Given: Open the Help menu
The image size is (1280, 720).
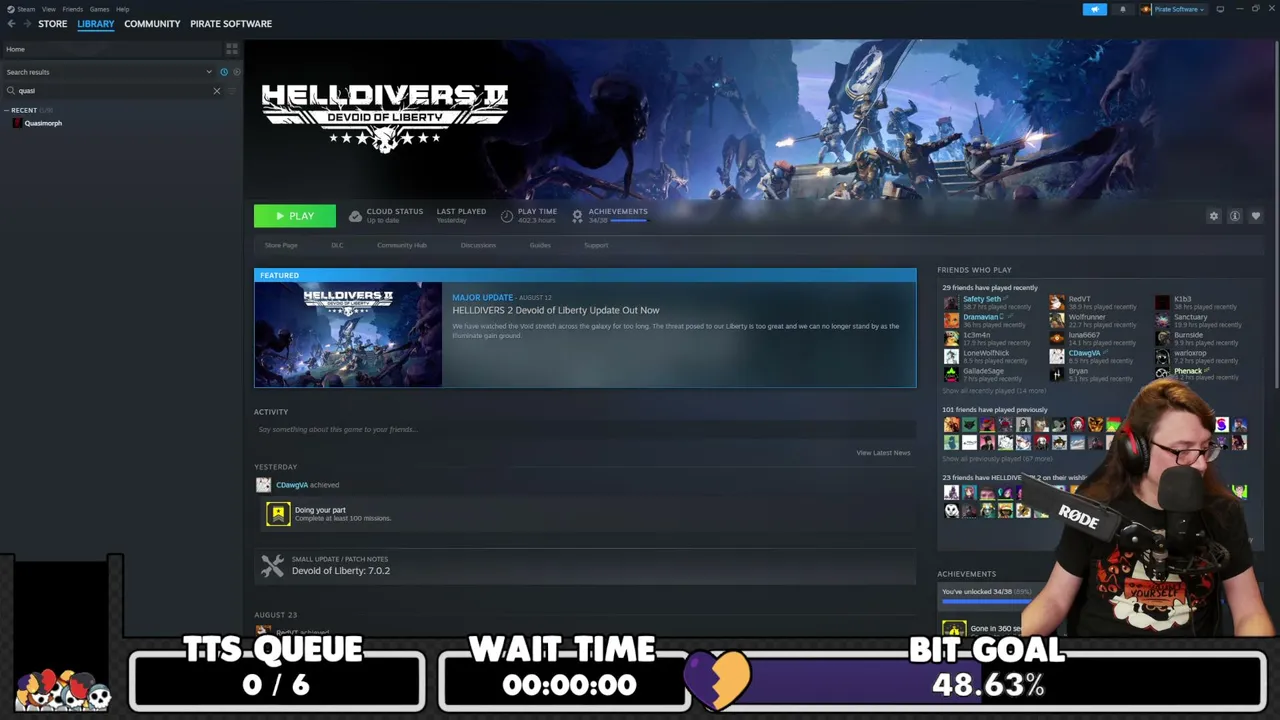Looking at the screenshot, I should tap(122, 9).
